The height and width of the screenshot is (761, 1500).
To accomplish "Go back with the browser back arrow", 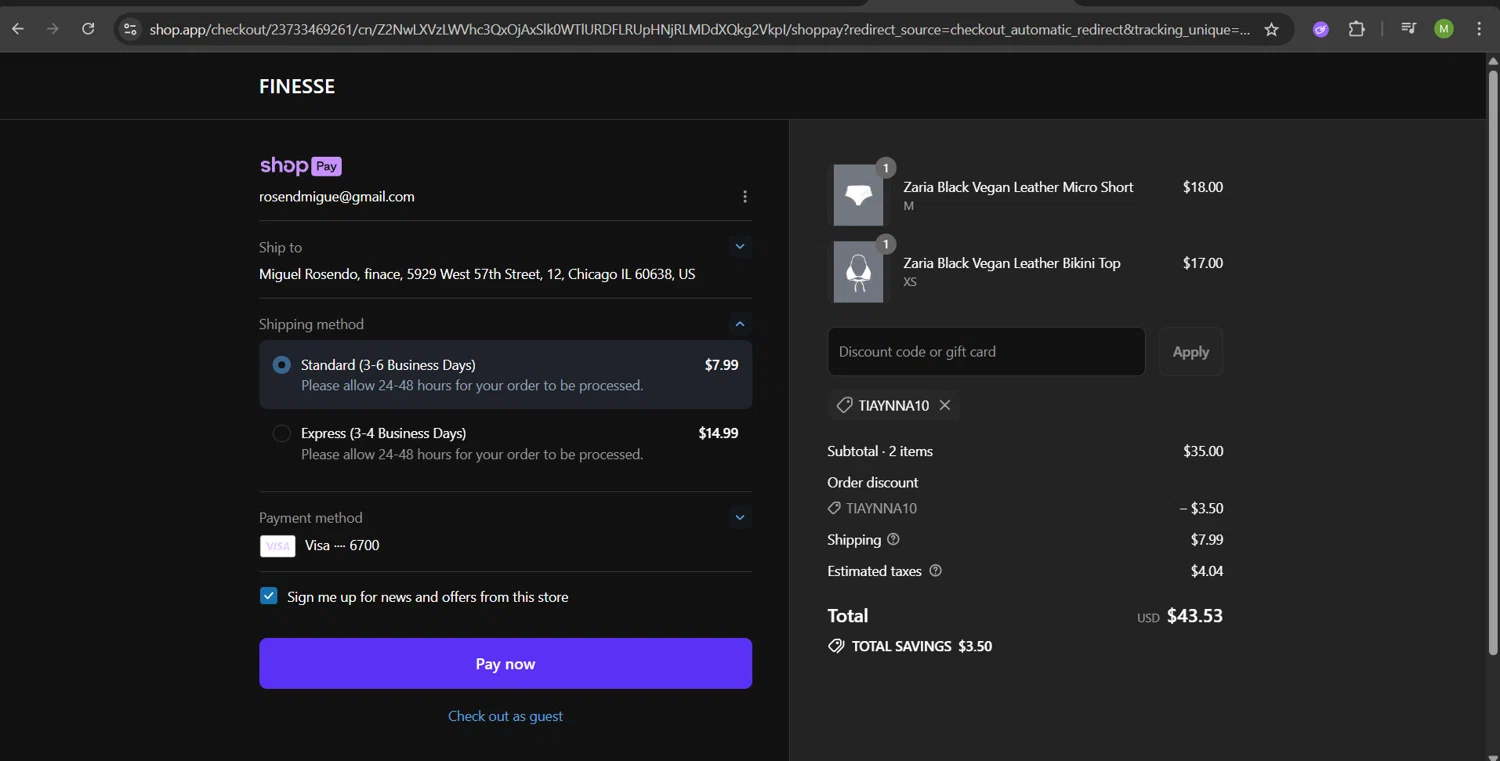I will coord(18,29).
